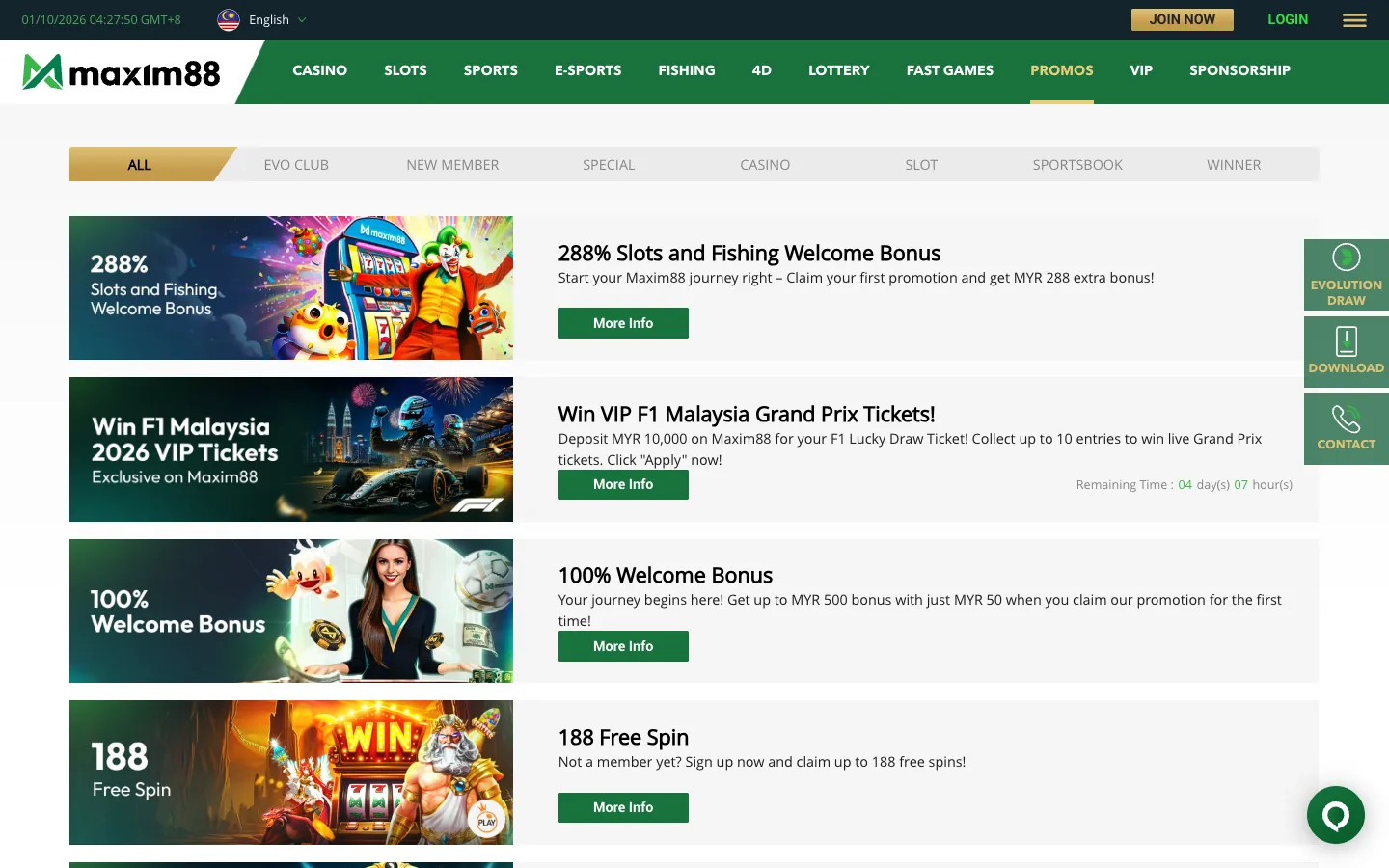1389x868 pixels.
Task: Open the hamburger menu icon
Action: click(x=1354, y=20)
